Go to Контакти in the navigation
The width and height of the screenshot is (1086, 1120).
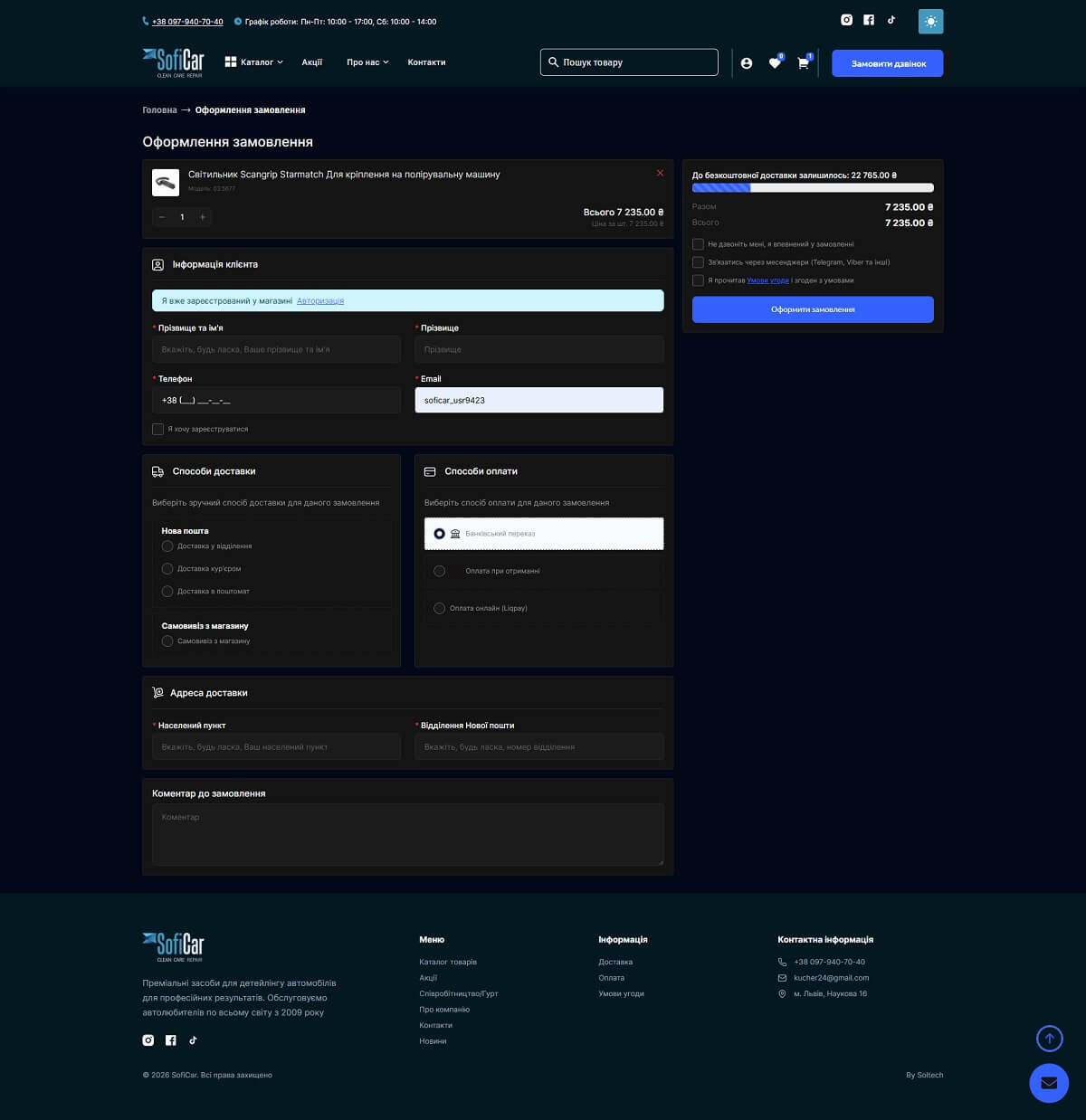(x=426, y=62)
